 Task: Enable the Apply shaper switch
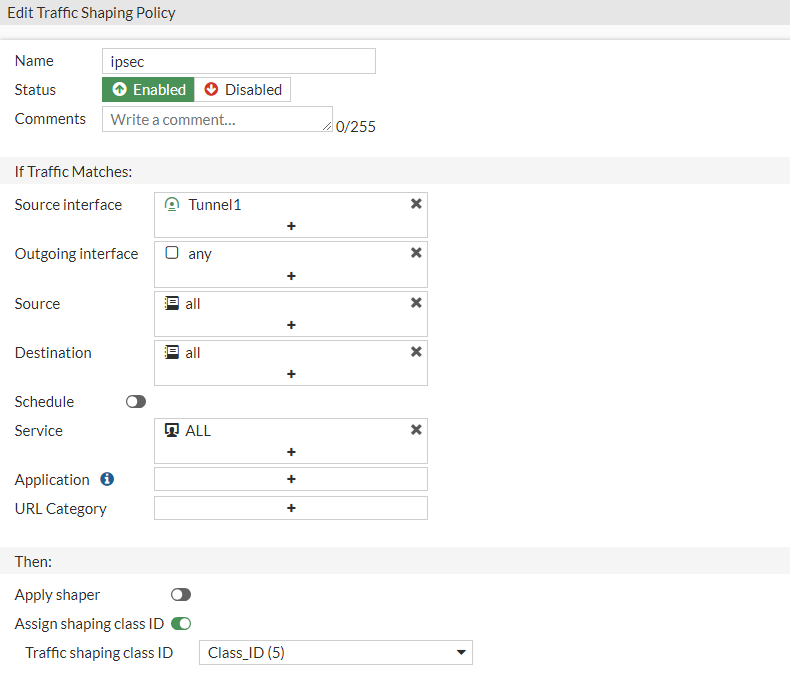tap(181, 595)
